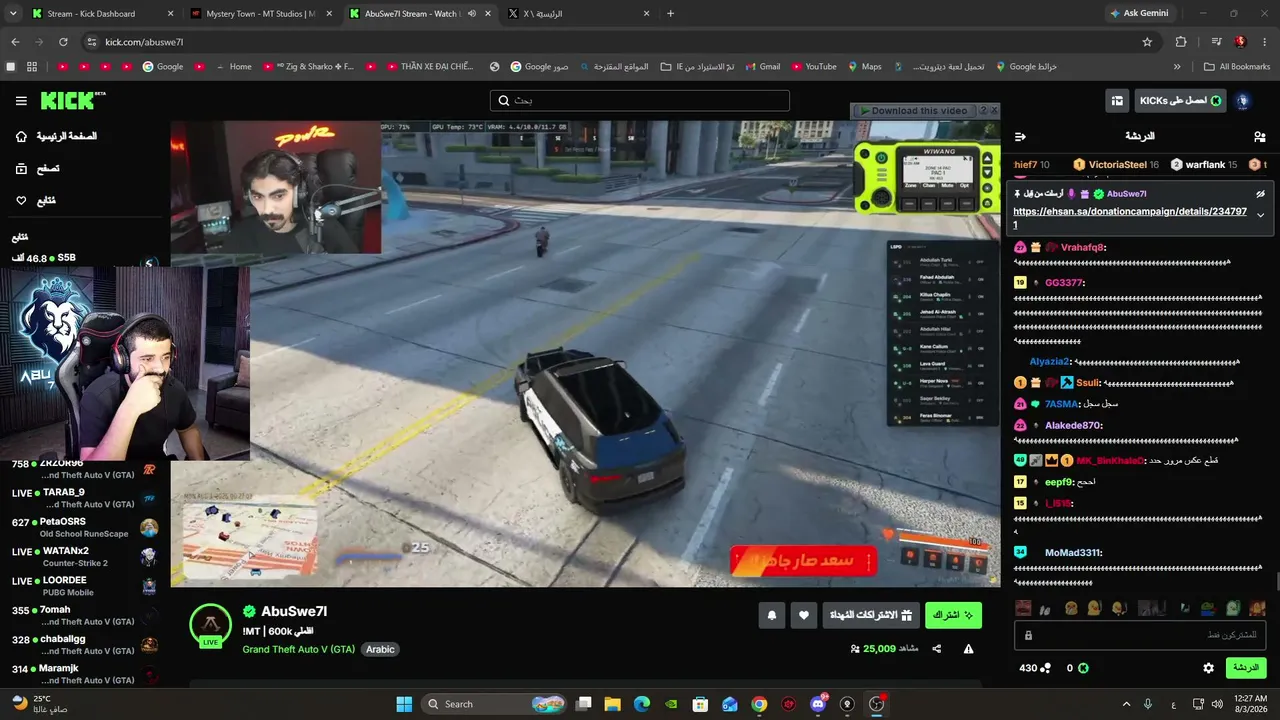The width and height of the screenshot is (1280, 720).
Task: Open the Vrahafq8 username in chat
Action: click(1083, 247)
